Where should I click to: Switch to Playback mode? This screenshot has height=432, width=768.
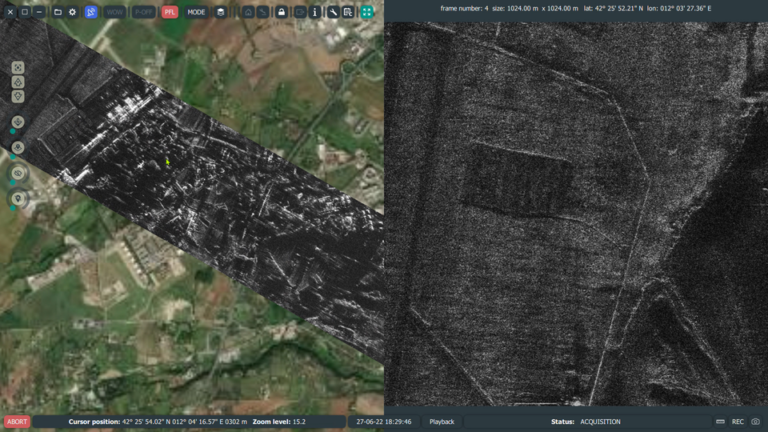pos(442,422)
